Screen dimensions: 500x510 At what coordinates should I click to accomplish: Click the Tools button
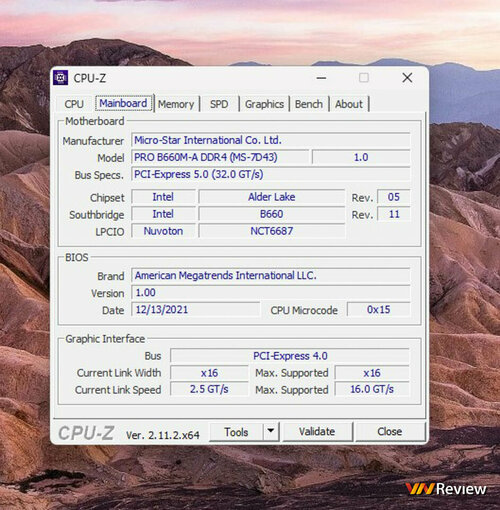(236, 432)
